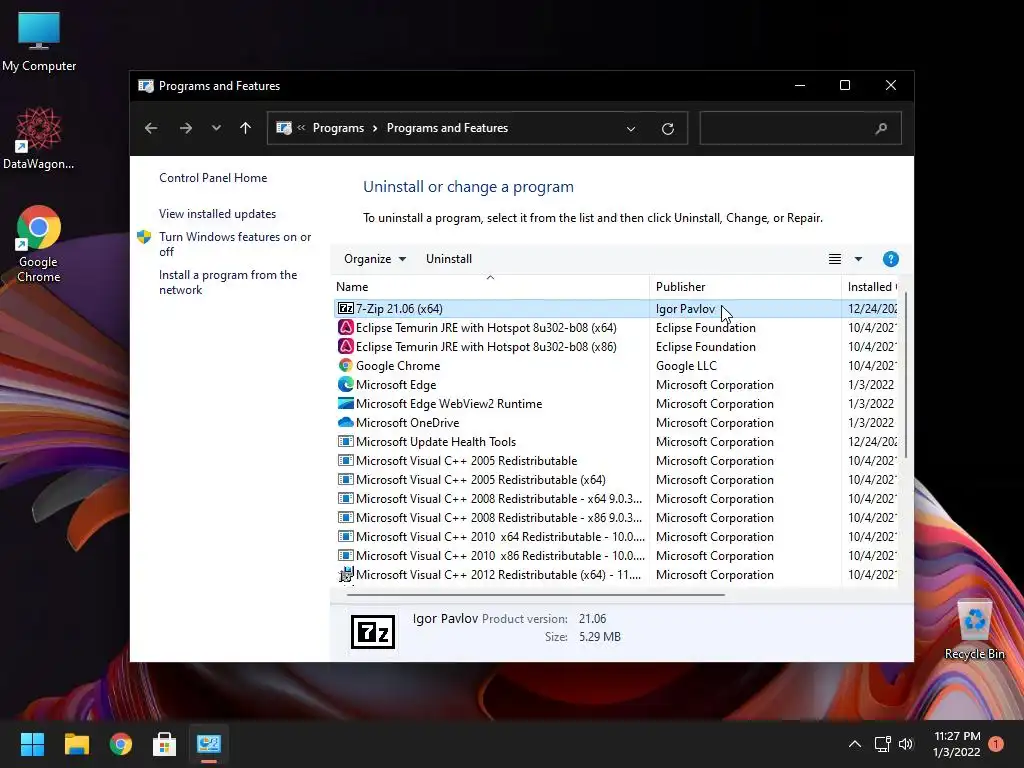Select Microsoft Edge icon in list

[x=345, y=385]
